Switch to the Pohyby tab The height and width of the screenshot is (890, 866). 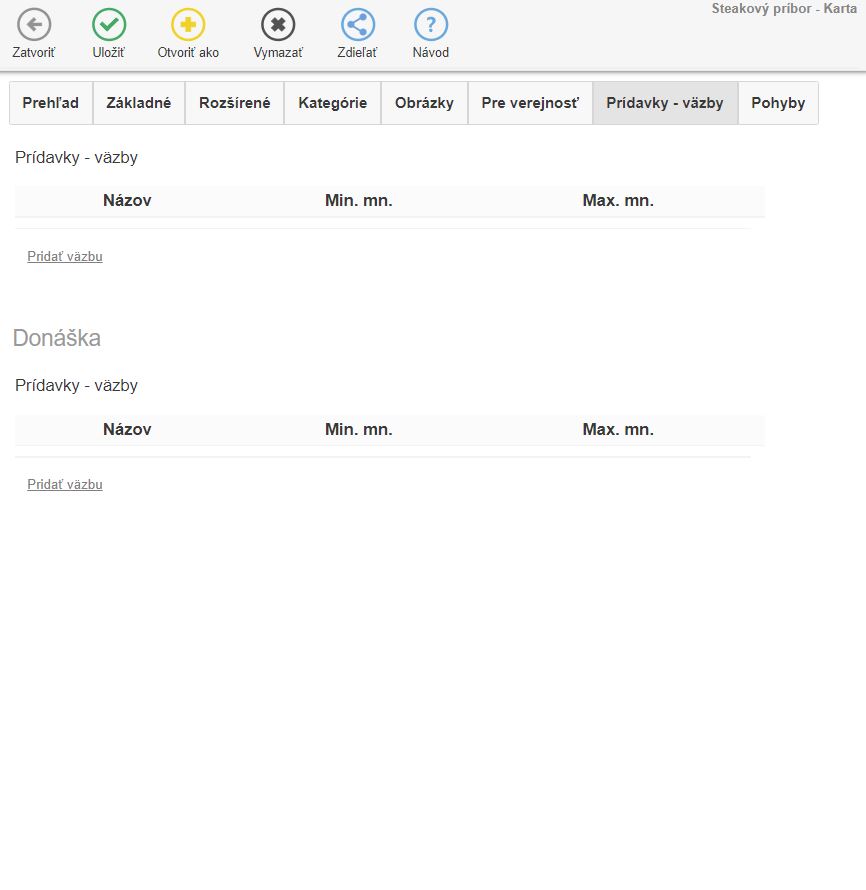pos(778,103)
